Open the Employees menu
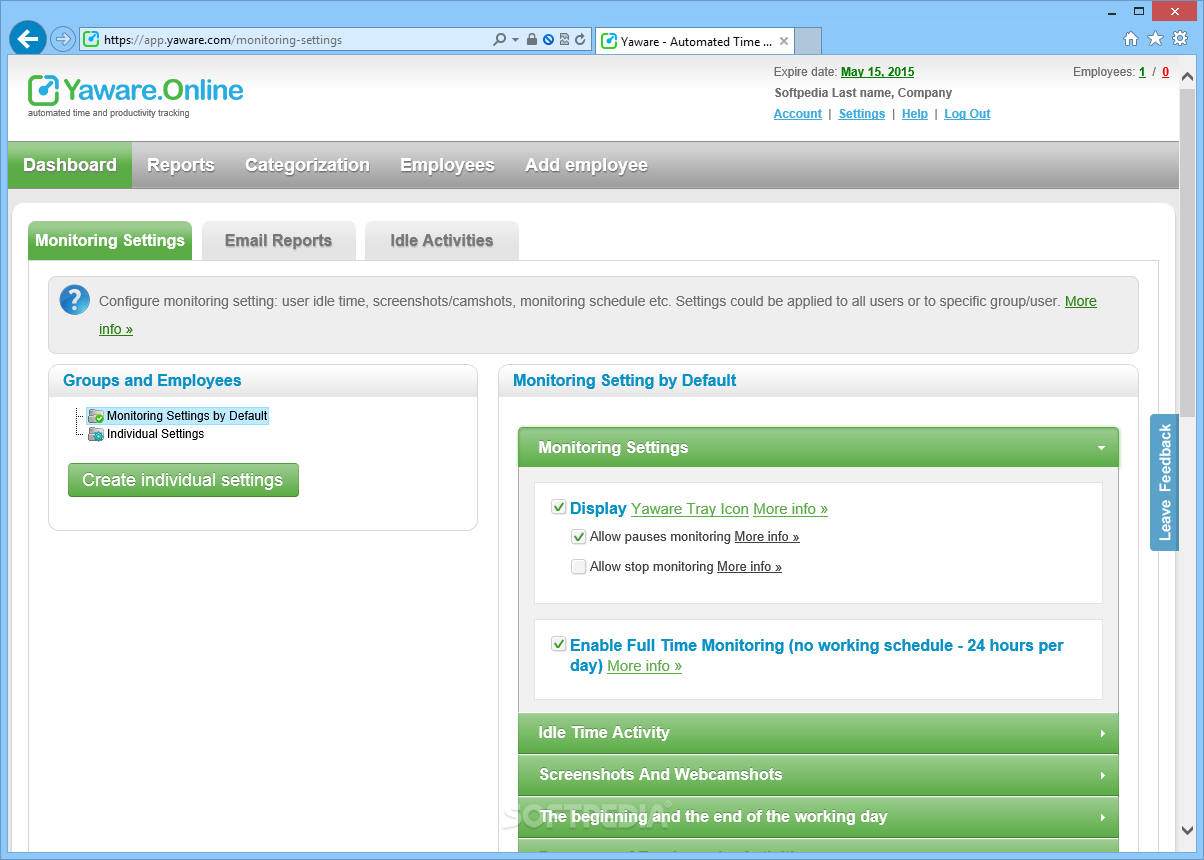Viewport: 1204px width, 860px height. click(447, 165)
